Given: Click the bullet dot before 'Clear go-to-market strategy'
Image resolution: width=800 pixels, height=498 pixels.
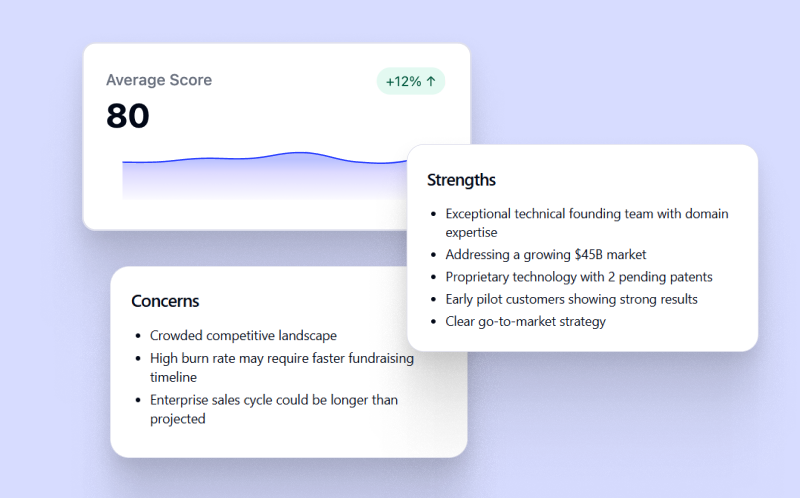Looking at the screenshot, I should [434, 322].
